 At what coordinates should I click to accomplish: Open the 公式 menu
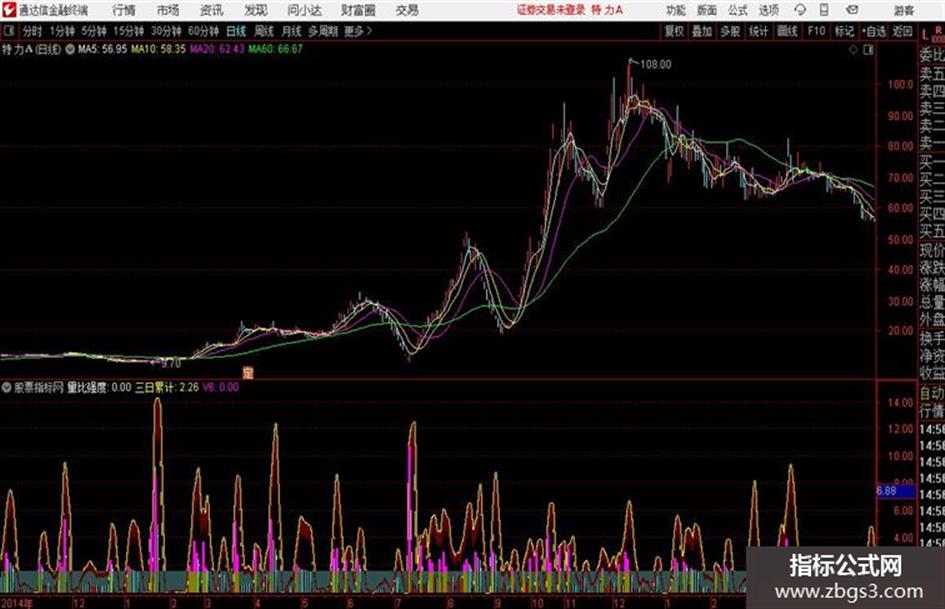pyautogui.click(x=738, y=10)
